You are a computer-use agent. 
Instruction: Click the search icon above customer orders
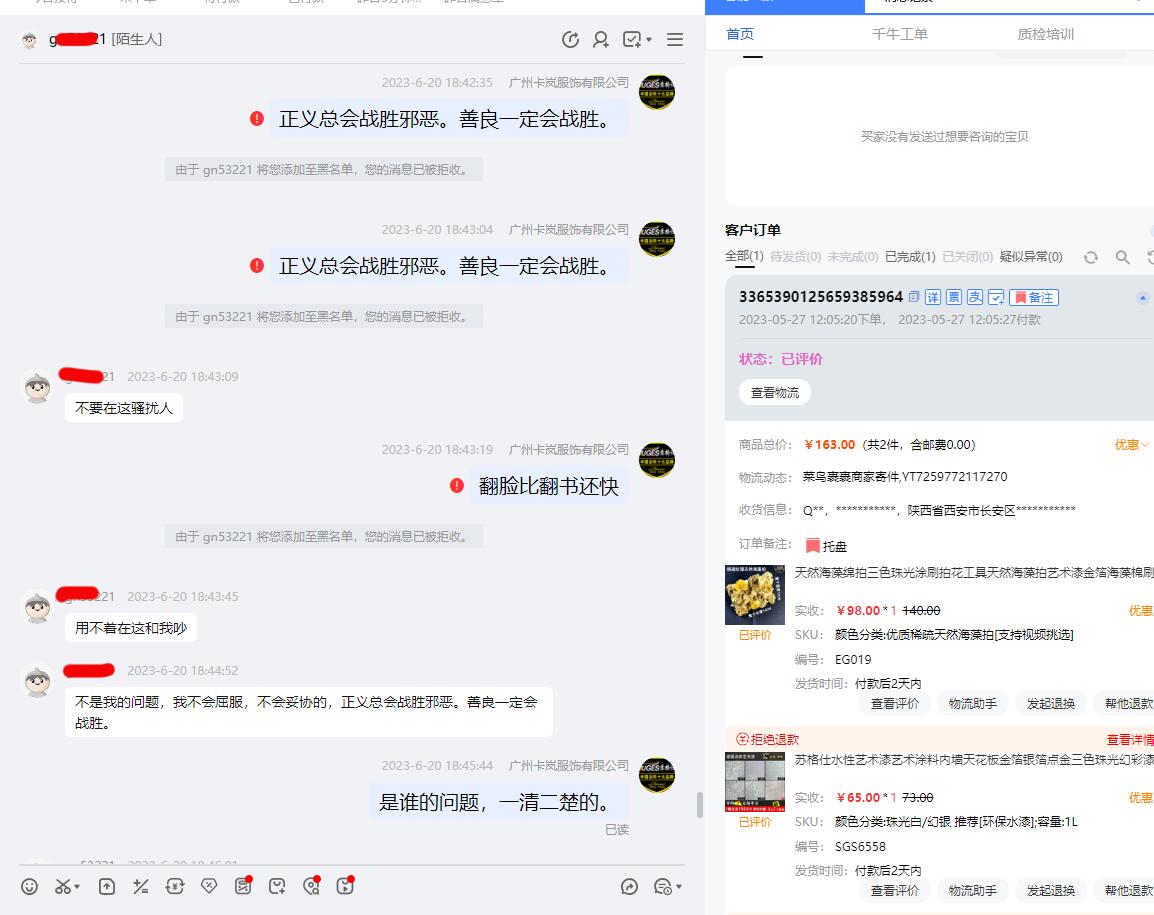pos(1120,257)
